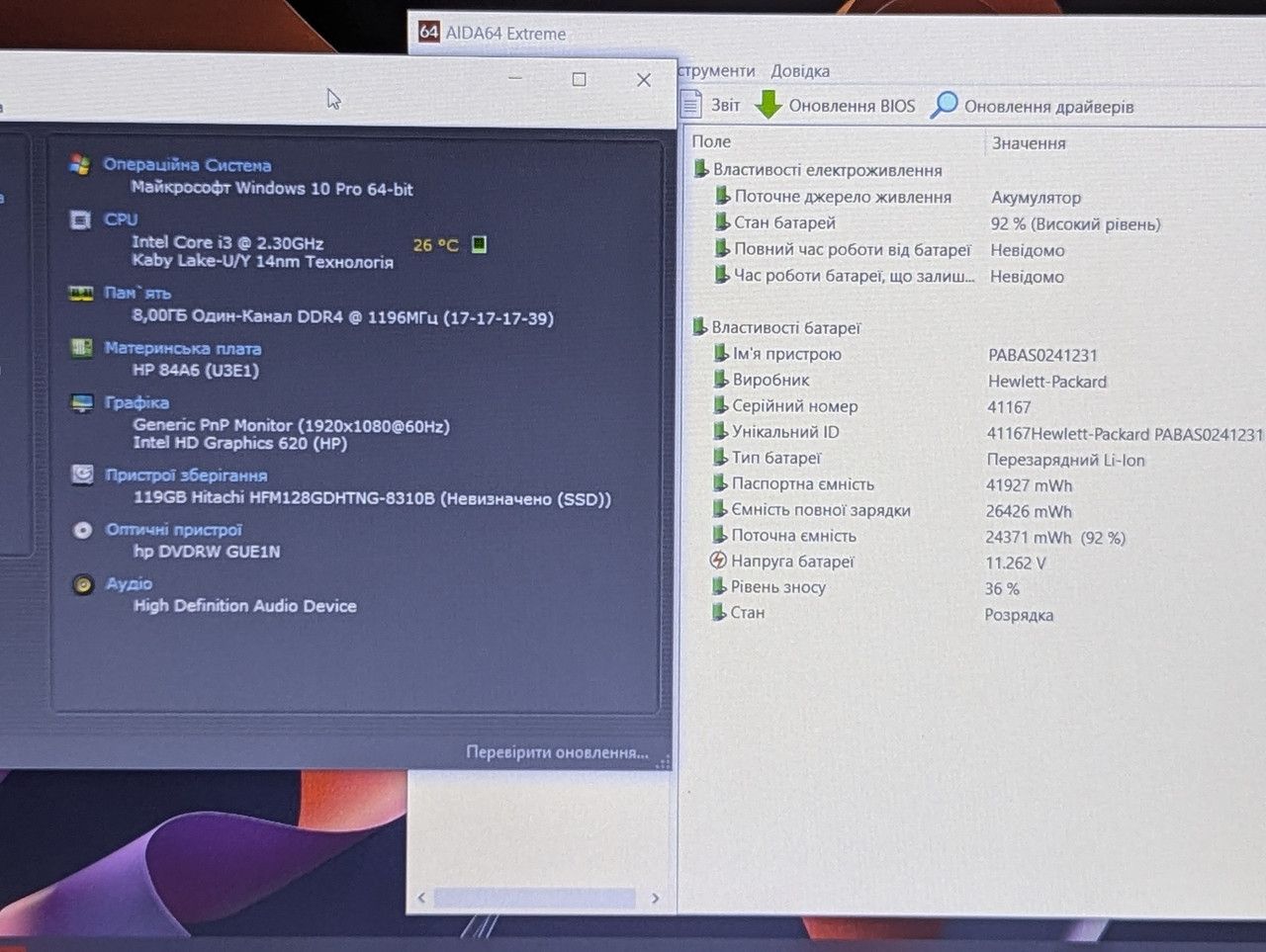Click the Оновлення драйверів magnifier icon
This screenshot has height=952, width=1266.
pyautogui.click(x=945, y=105)
